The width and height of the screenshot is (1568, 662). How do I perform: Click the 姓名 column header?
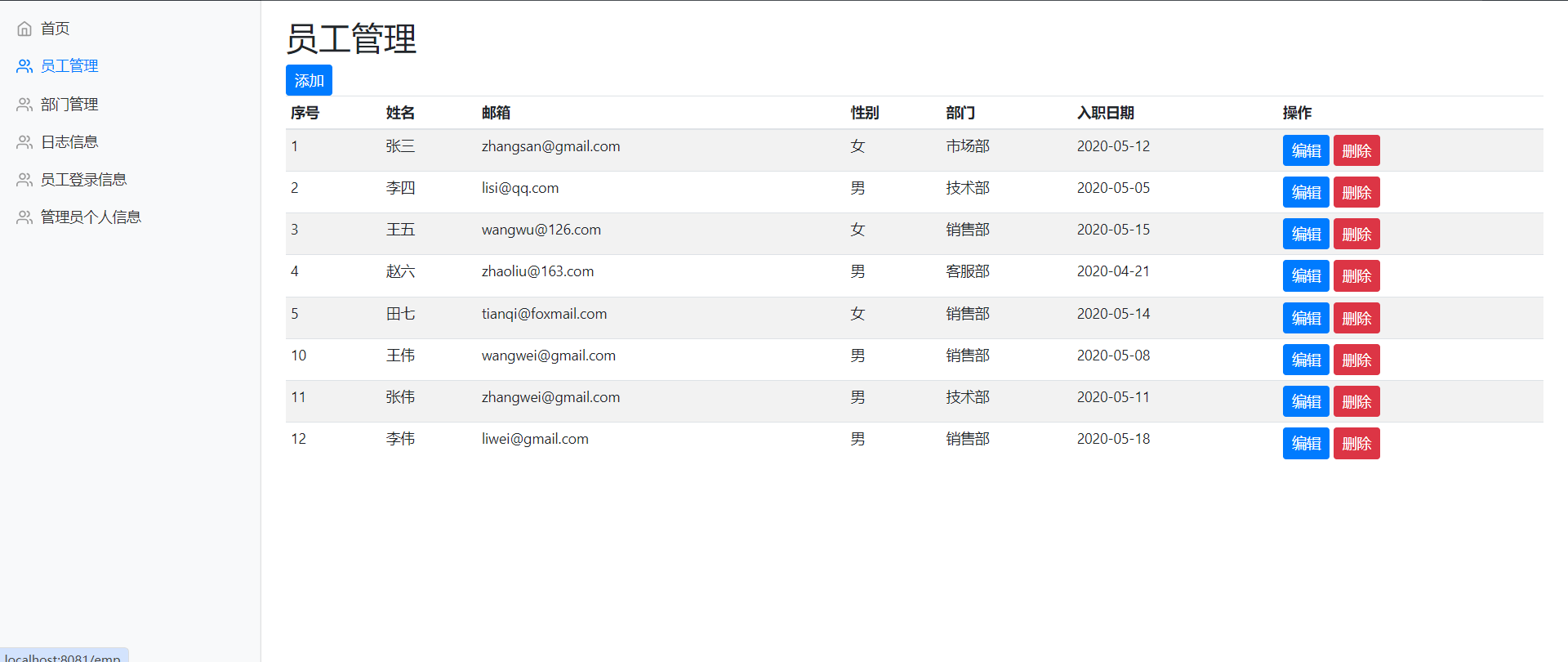coord(400,113)
